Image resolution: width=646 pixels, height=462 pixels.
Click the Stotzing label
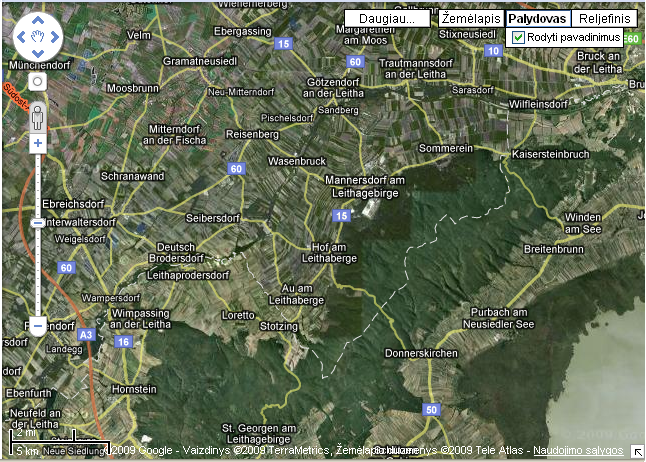[x=279, y=326]
